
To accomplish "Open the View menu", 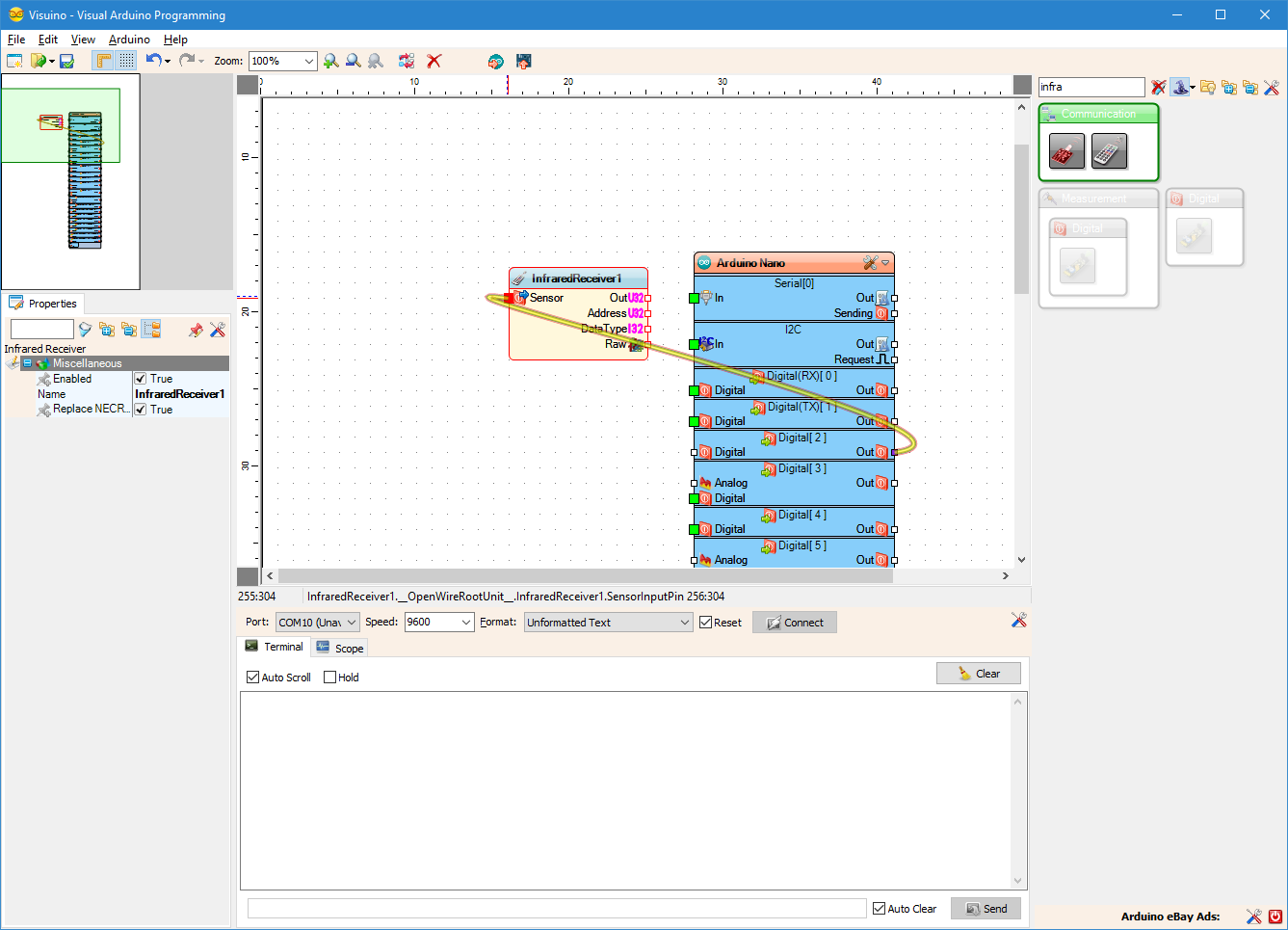I will 83,40.
